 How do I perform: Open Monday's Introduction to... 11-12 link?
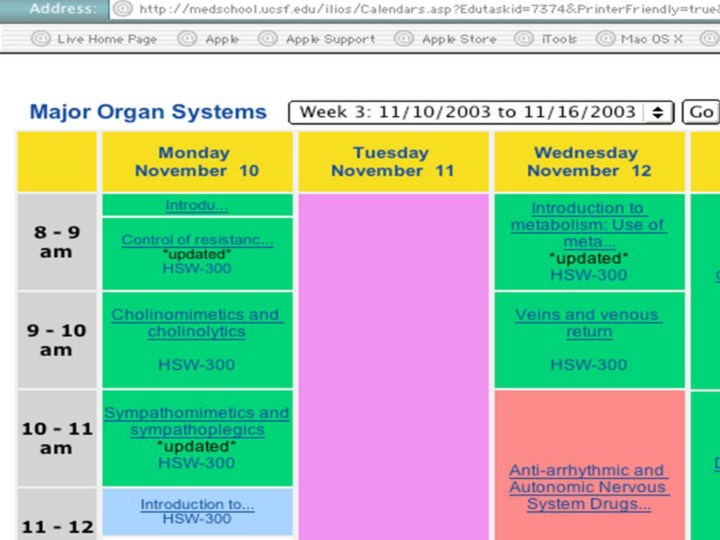point(197,505)
